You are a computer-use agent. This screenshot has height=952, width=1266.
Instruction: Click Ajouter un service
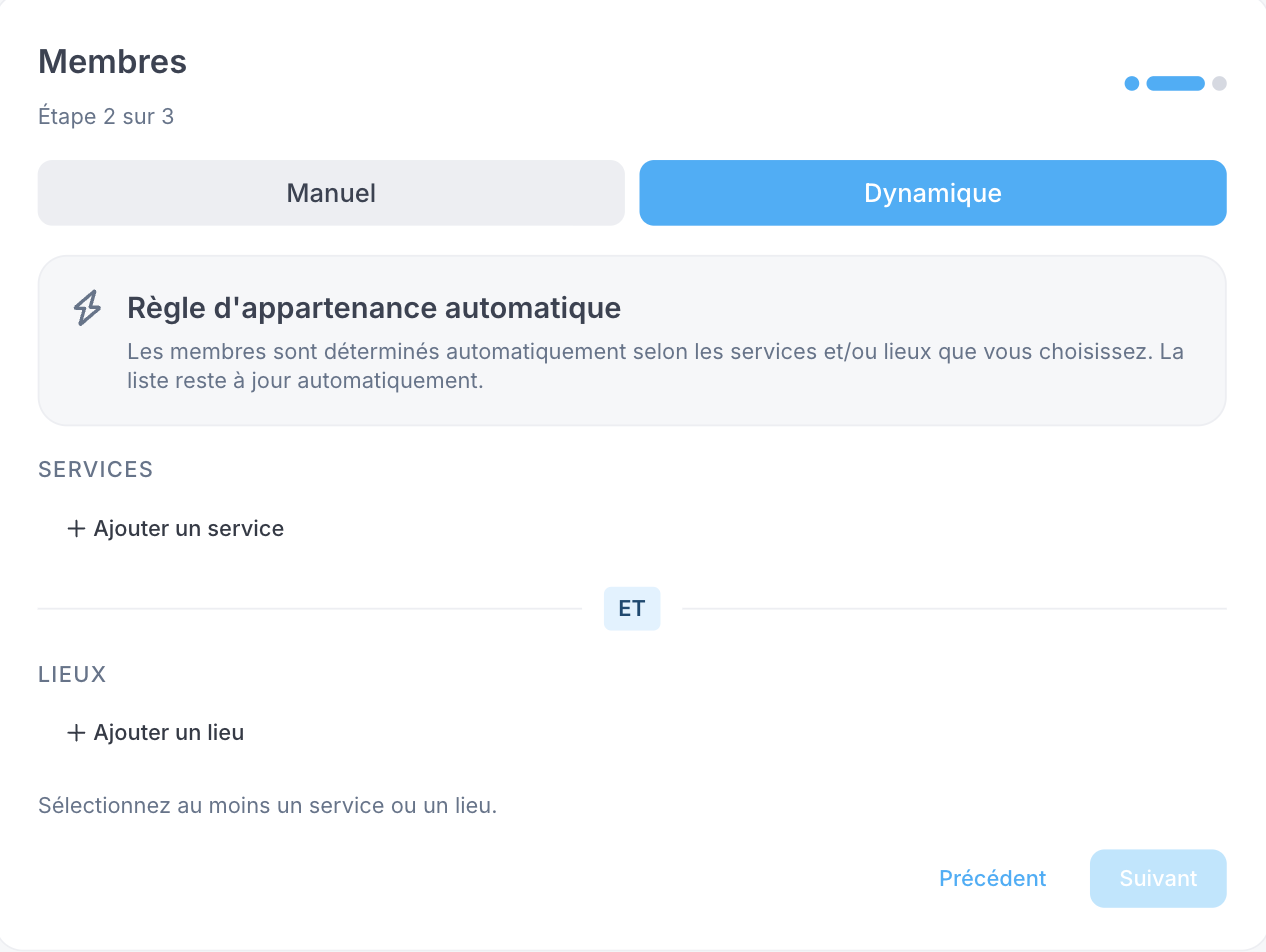pos(175,528)
